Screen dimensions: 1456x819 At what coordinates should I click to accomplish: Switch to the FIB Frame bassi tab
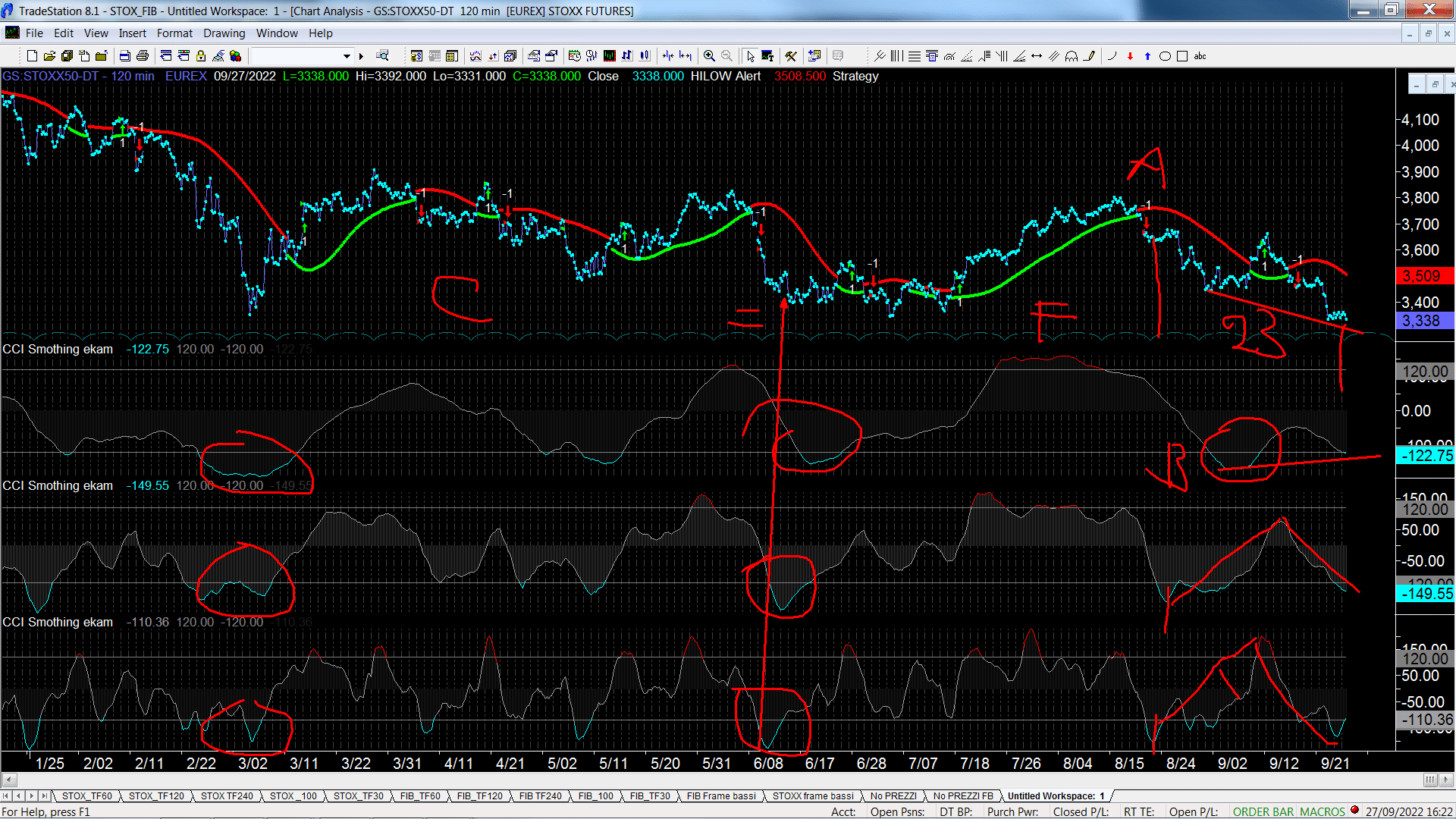pos(721,796)
